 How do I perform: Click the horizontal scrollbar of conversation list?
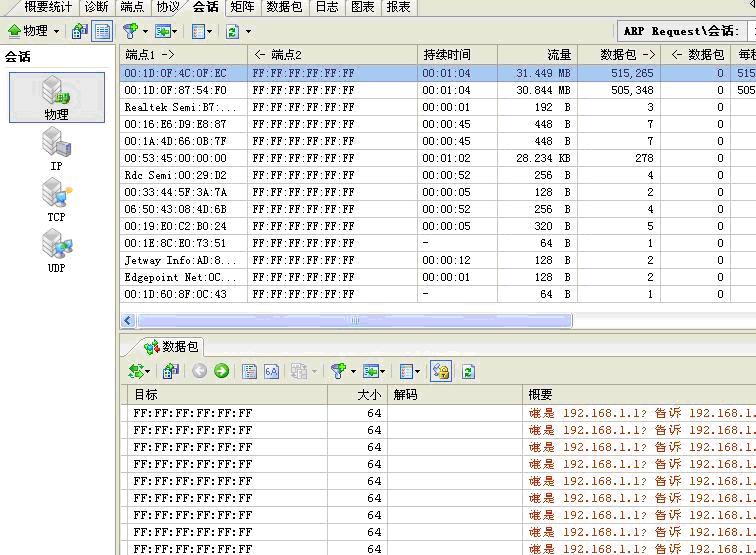pos(353,321)
